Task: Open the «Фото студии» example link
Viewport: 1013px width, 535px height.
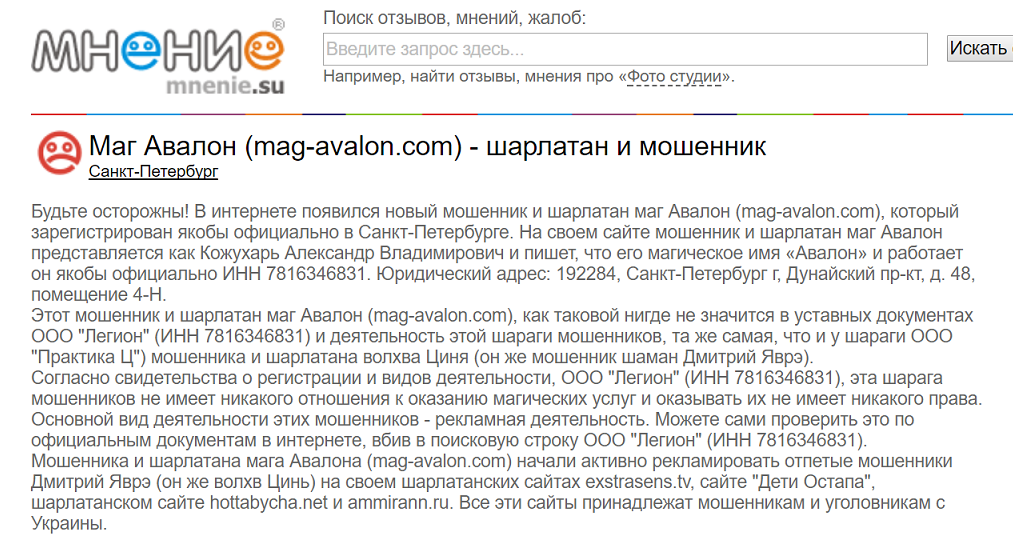Action: point(674,76)
